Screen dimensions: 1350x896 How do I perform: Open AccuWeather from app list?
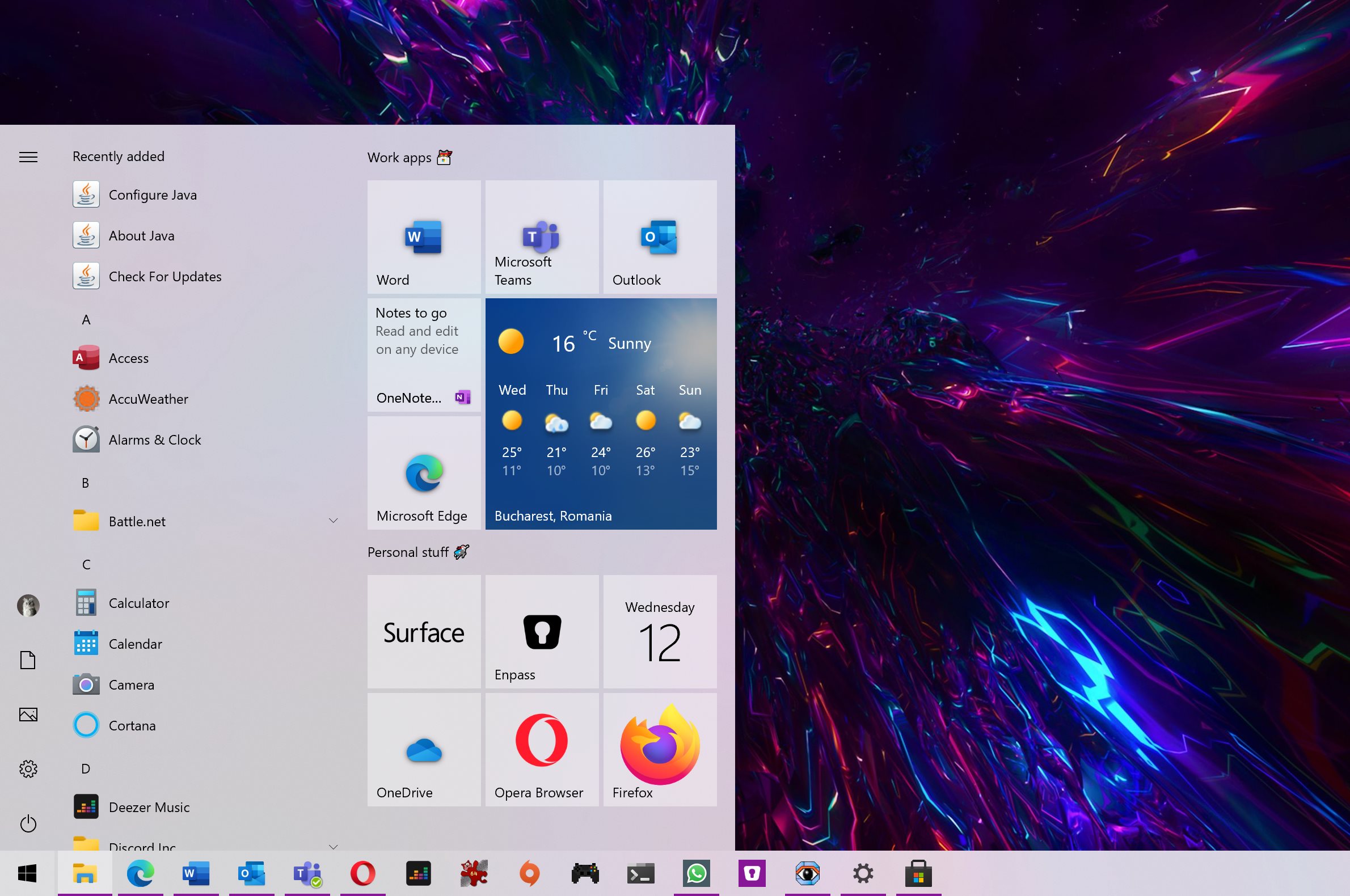click(206, 399)
